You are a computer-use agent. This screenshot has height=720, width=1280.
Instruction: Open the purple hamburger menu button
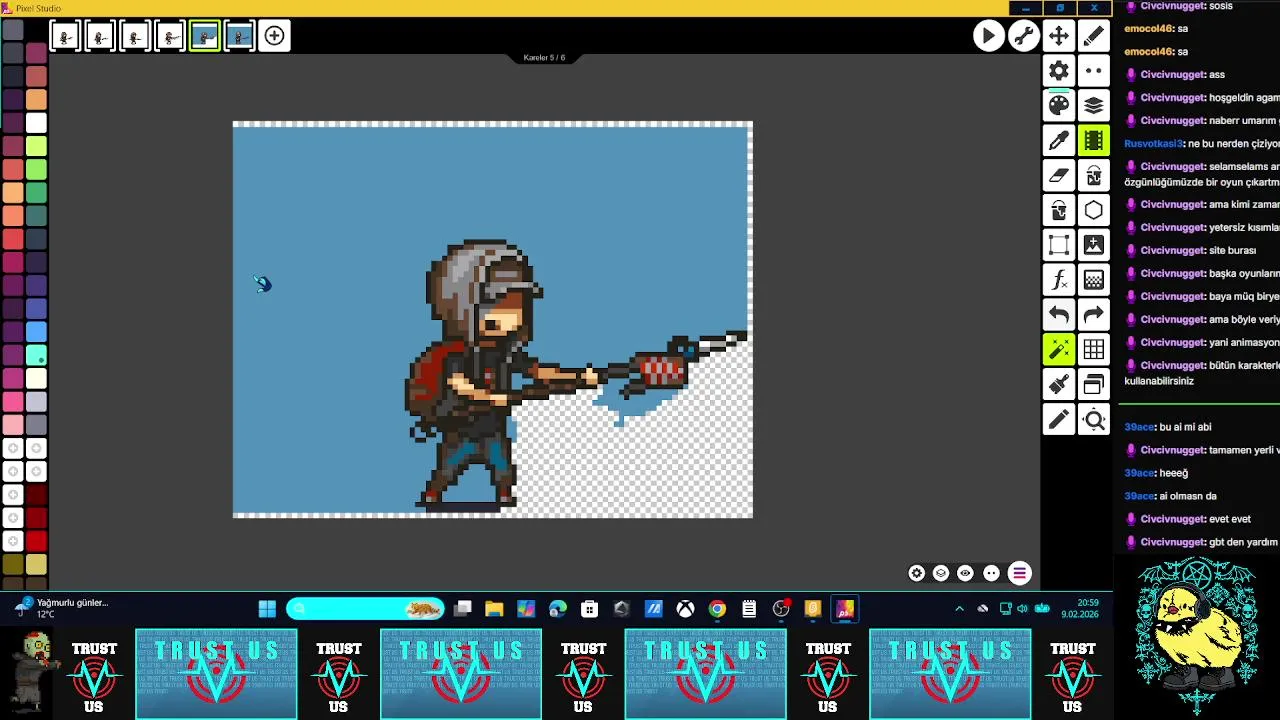tap(1019, 573)
